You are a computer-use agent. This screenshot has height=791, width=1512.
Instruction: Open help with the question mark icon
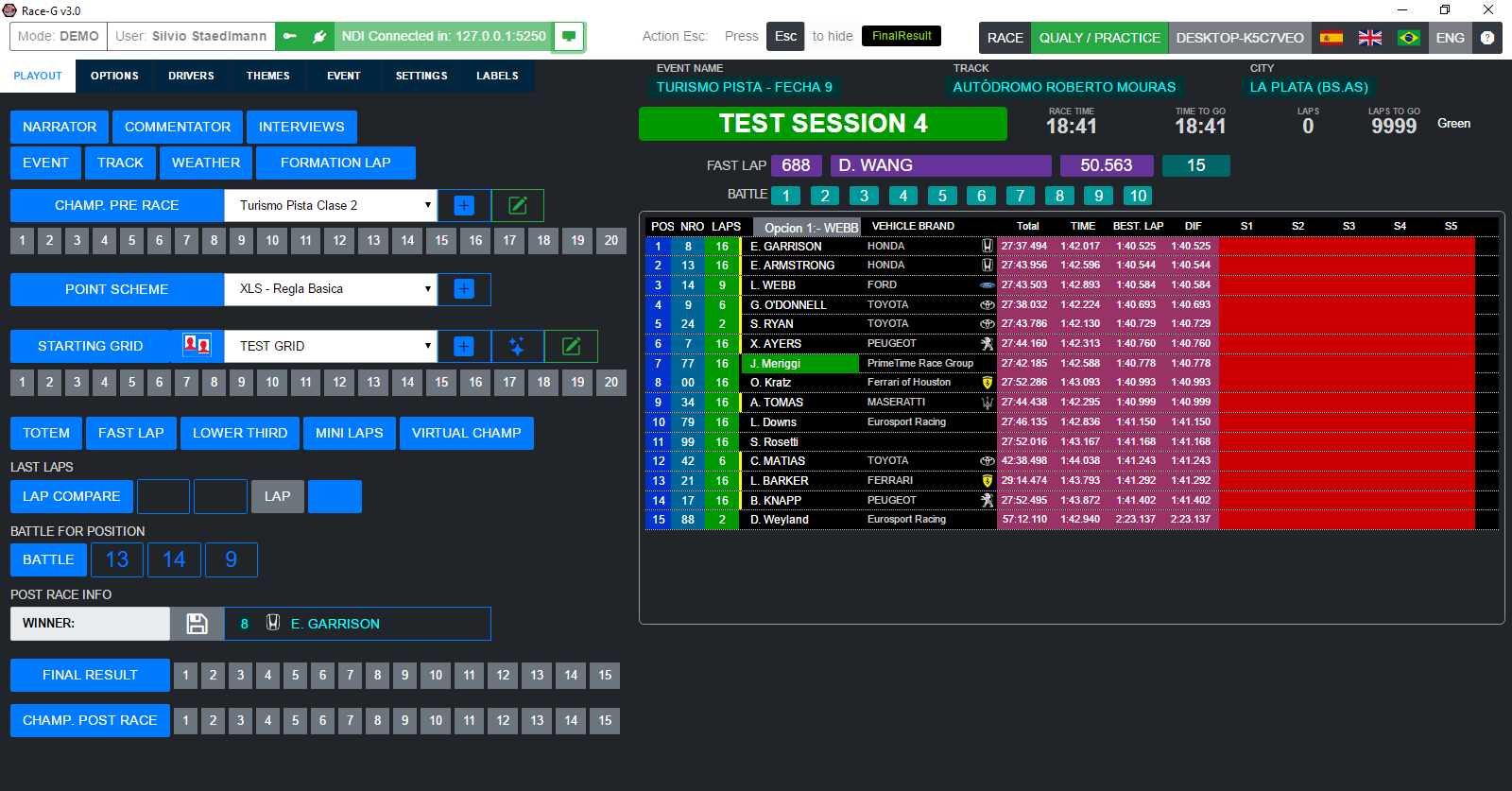pyautogui.click(x=1487, y=38)
